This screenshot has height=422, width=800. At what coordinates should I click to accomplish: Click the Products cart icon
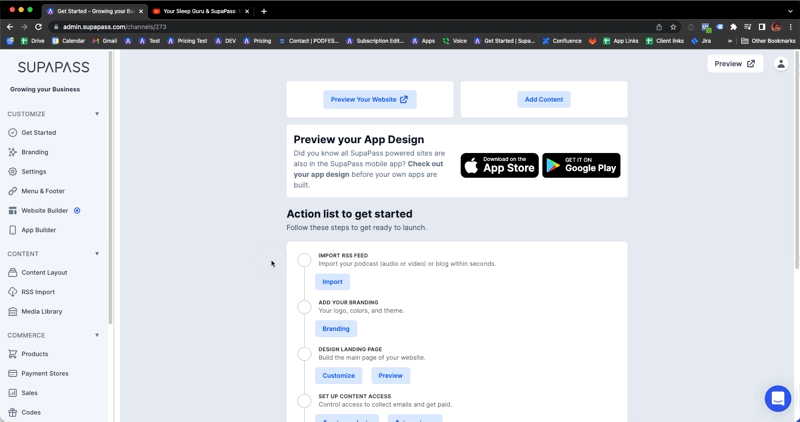(13, 354)
